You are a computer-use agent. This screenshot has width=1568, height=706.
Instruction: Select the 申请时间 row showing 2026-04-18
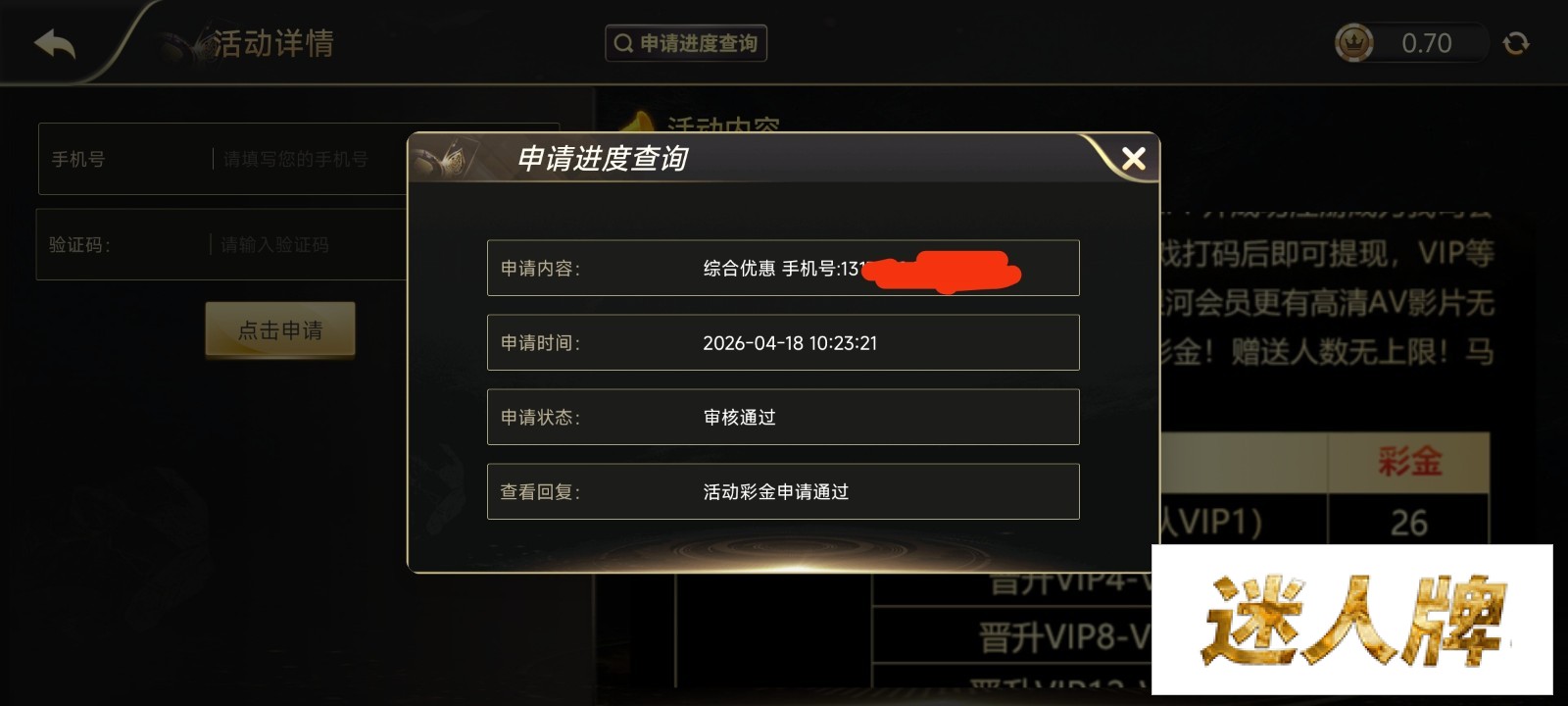click(x=783, y=342)
